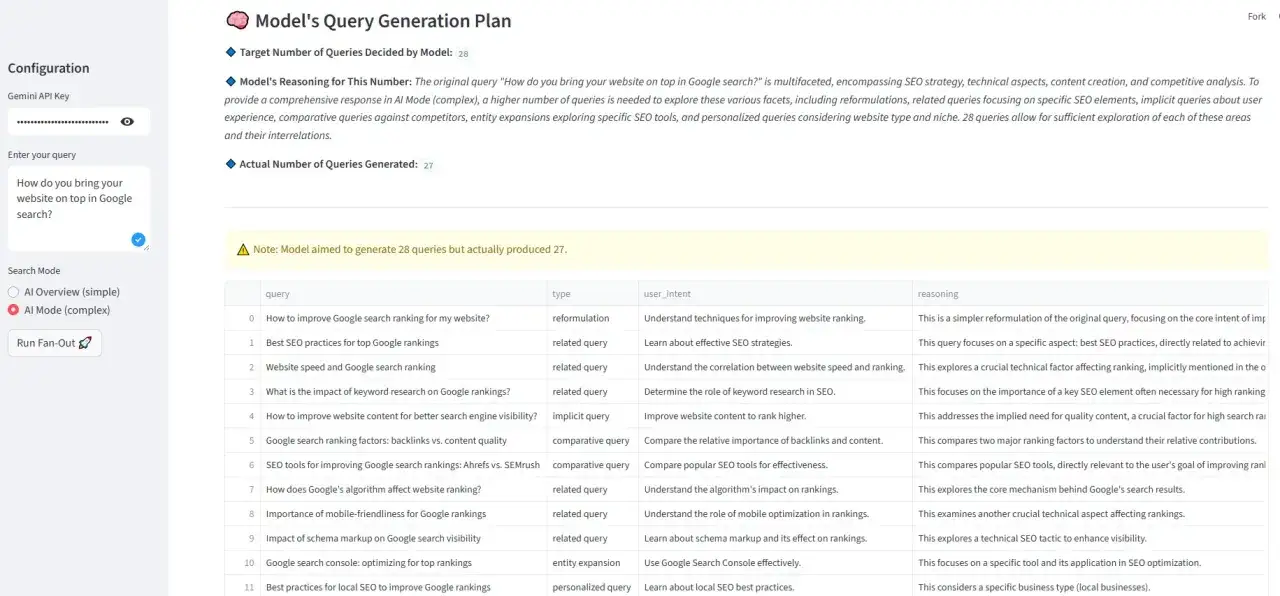Click the Run Fan-Out button
This screenshot has width=1280, height=596.
pyautogui.click(x=54, y=342)
